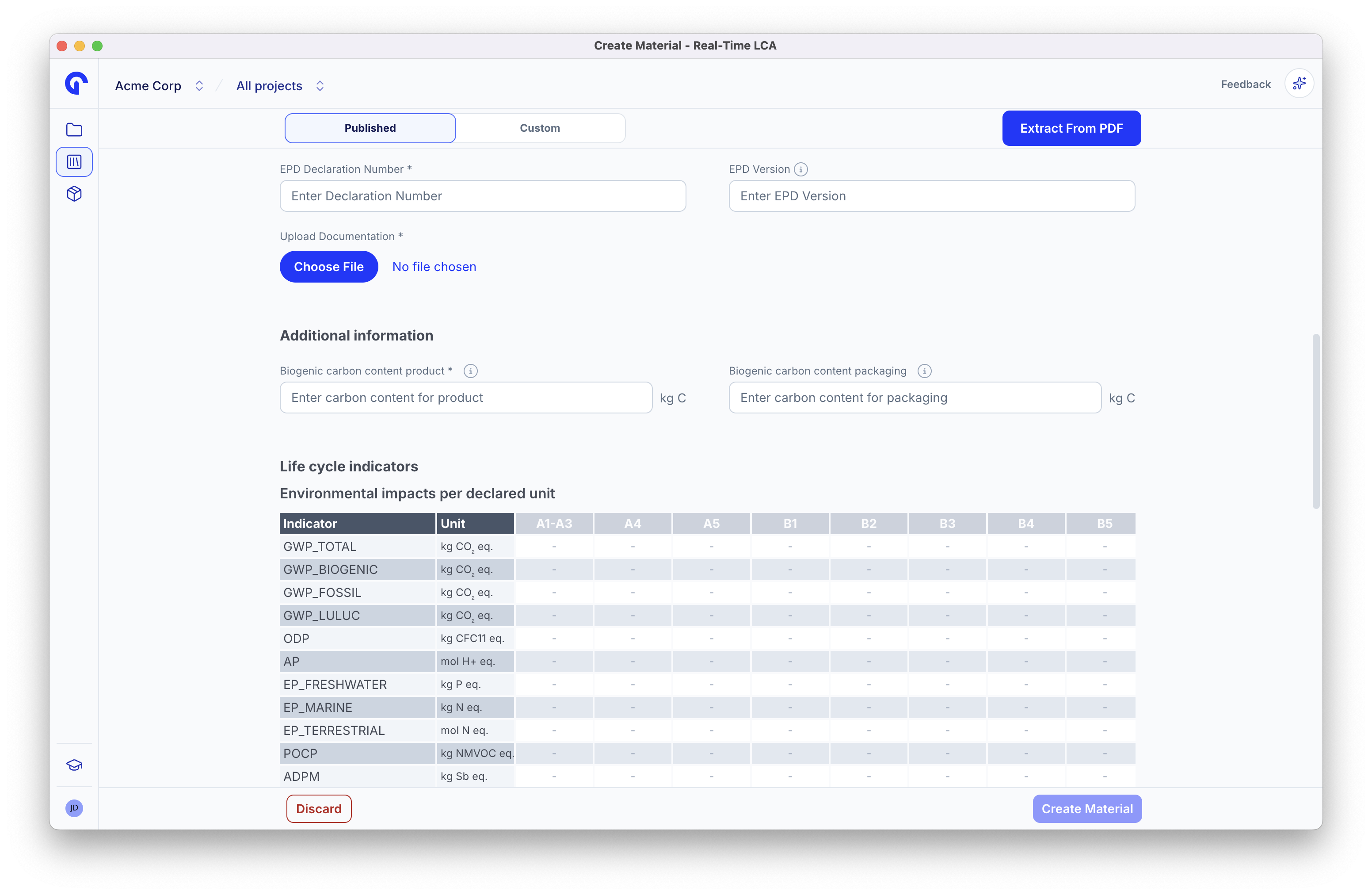This screenshot has height=895, width=1372.
Task: Select the ODP indicator row label
Action: [358, 639]
